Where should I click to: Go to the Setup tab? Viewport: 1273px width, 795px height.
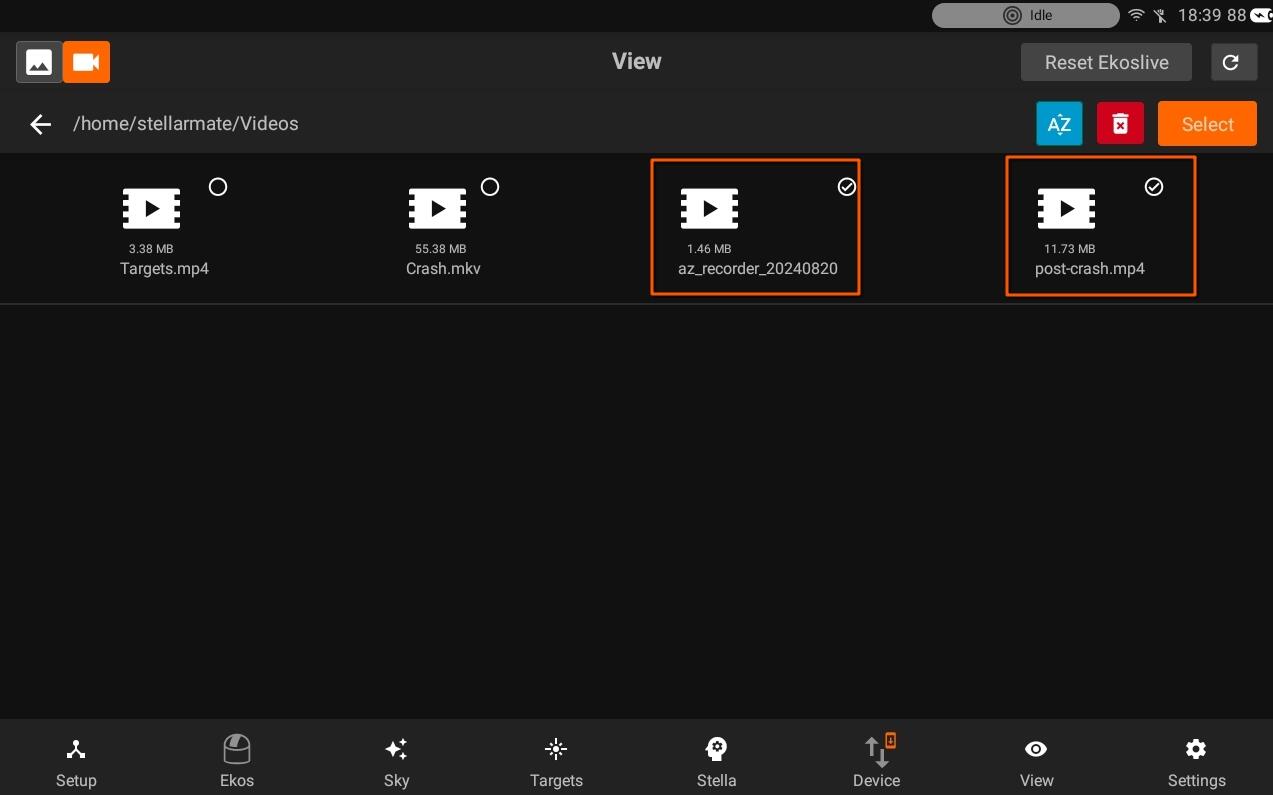click(x=76, y=763)
